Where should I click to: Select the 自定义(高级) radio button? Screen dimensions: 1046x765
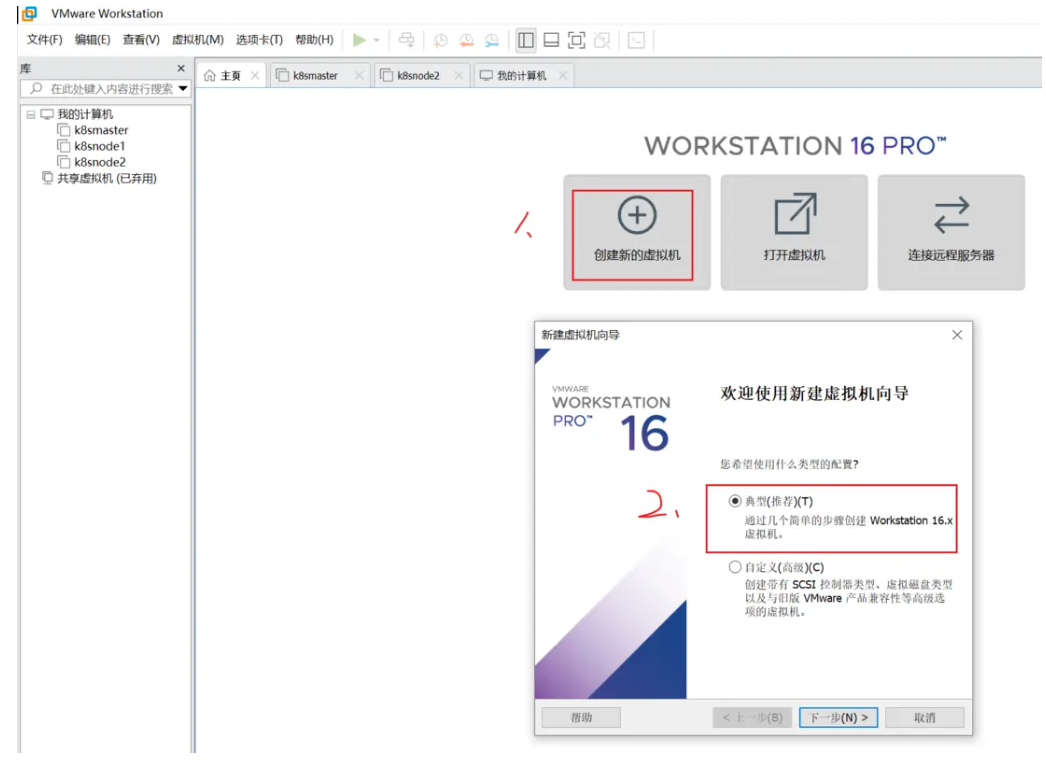coord(736,567)
